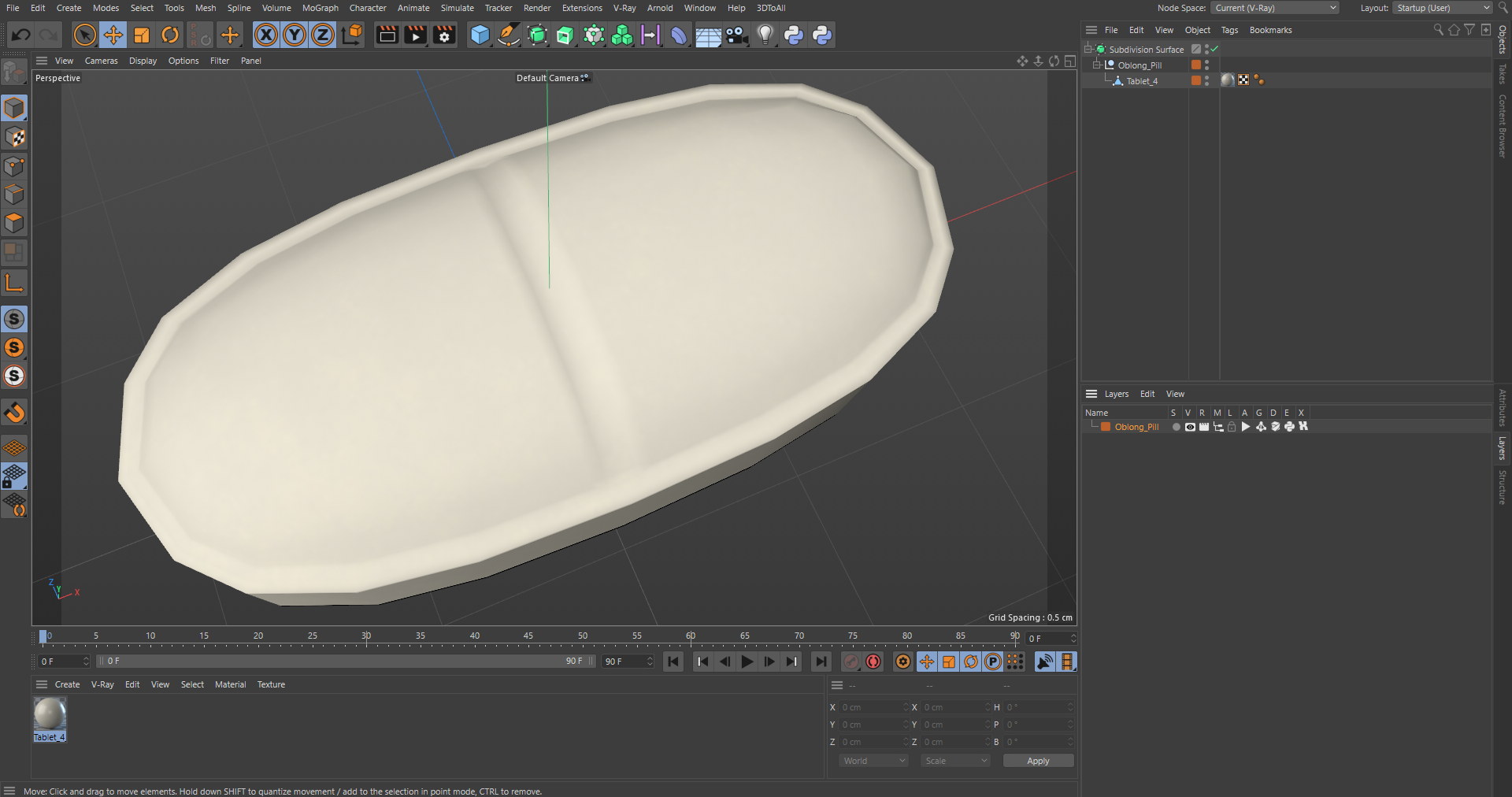This screenshot has width=1512, height=797.
Task: Open Edit Render Settings icon
Action: 444,35
